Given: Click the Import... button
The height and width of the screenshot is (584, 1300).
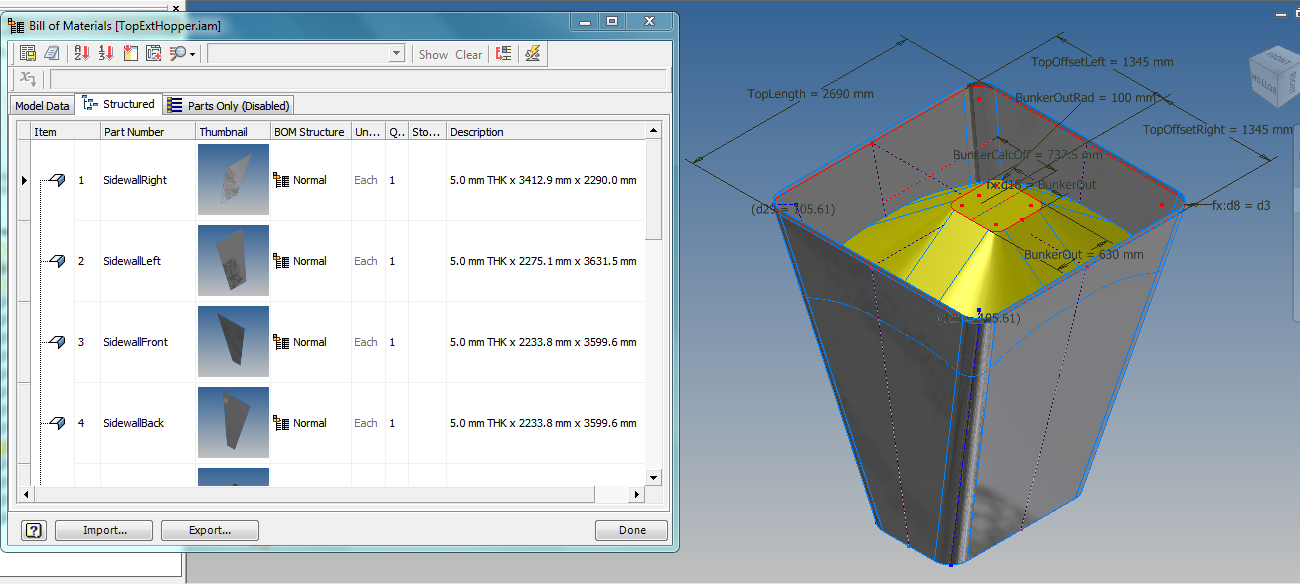Looking at the screenshot, I should 104,530.
